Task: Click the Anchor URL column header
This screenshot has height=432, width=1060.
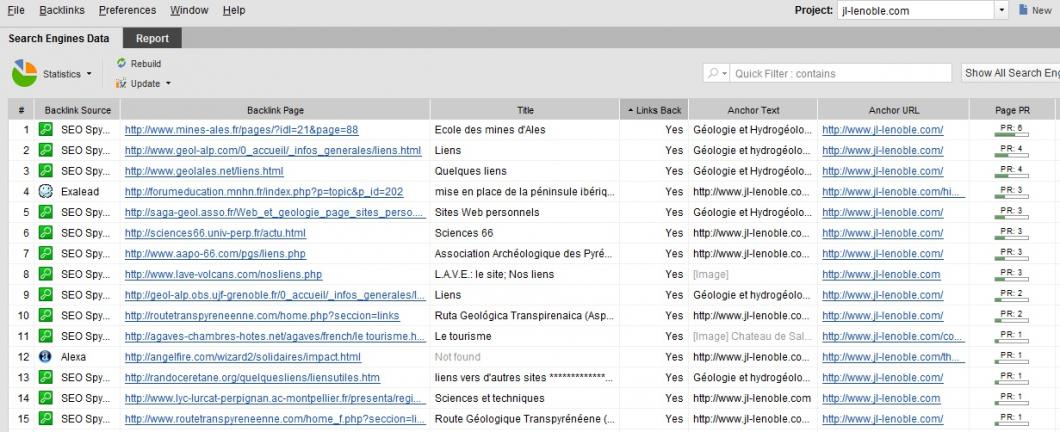Action: pos(894,110)
